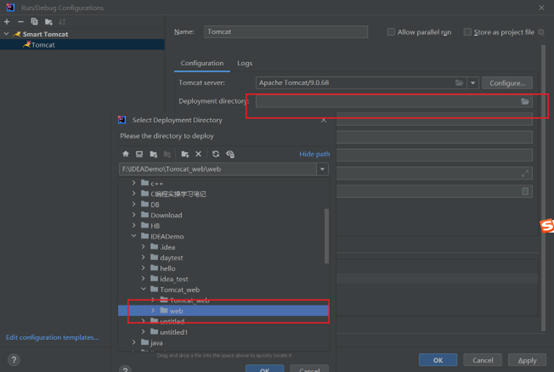Screen dimensions: 554x372
Task: Switch to the Configuration tab
Action: (202, 63)
